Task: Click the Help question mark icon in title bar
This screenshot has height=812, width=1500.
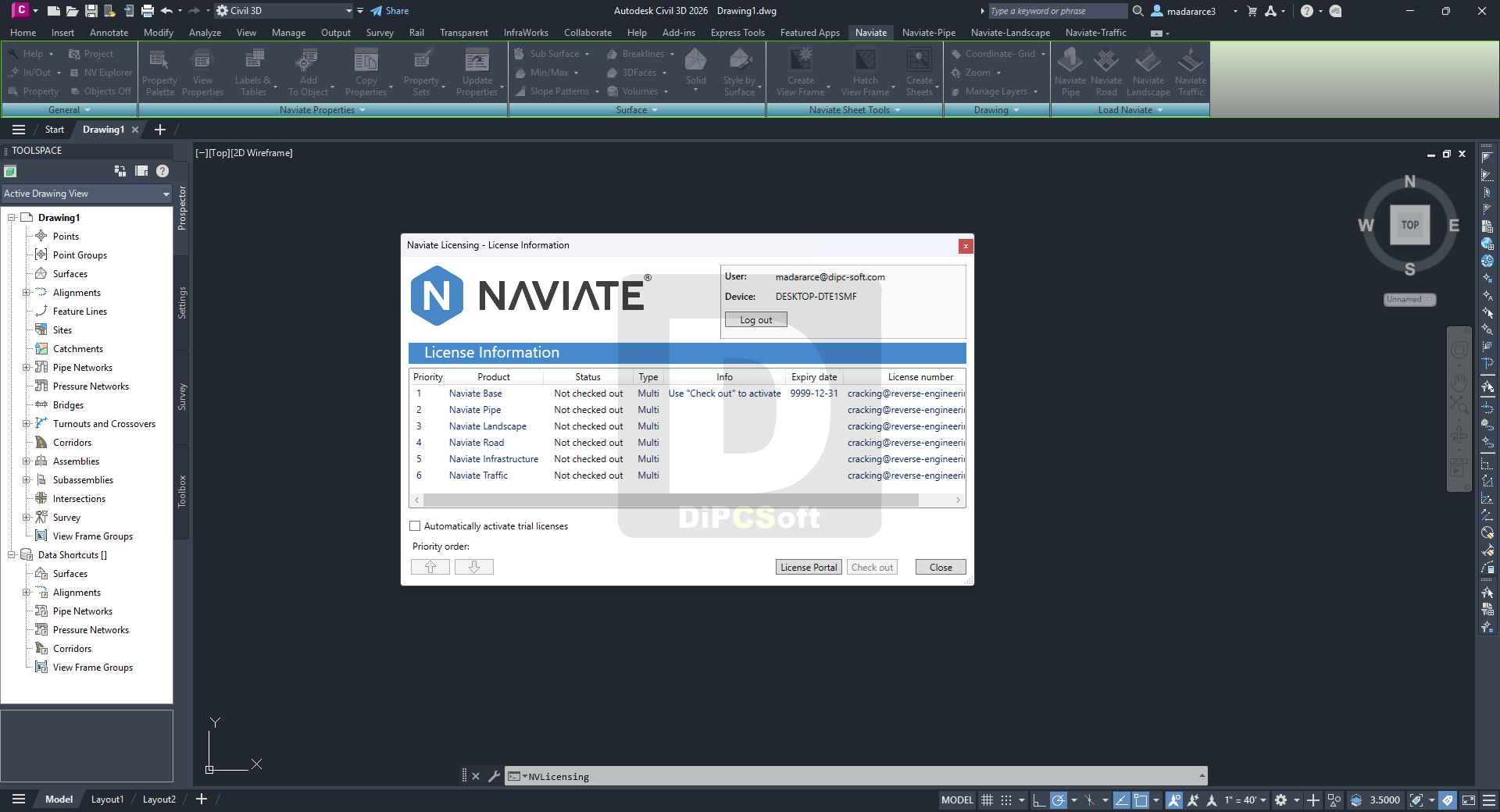Action: click(1306, 11)
